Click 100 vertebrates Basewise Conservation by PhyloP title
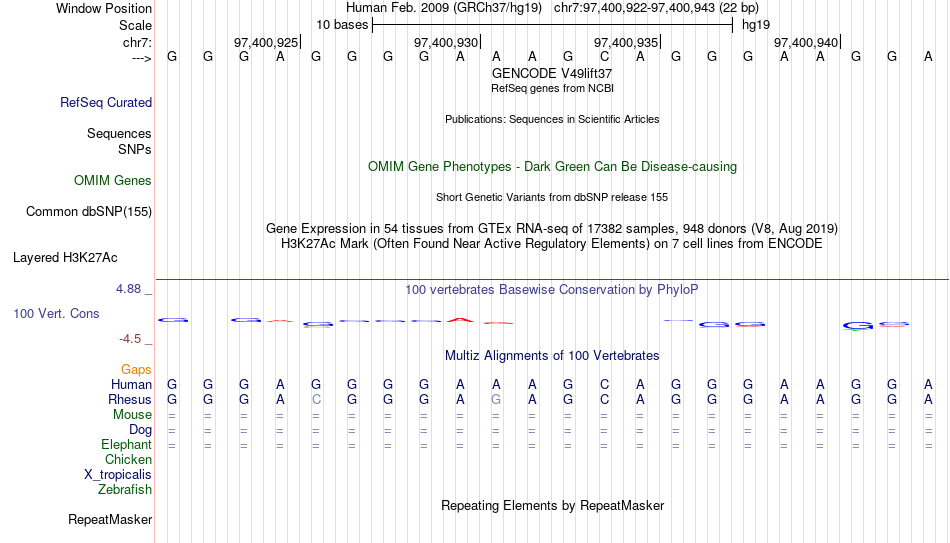This screenshot has height=543, width=950. coord(552,290)
